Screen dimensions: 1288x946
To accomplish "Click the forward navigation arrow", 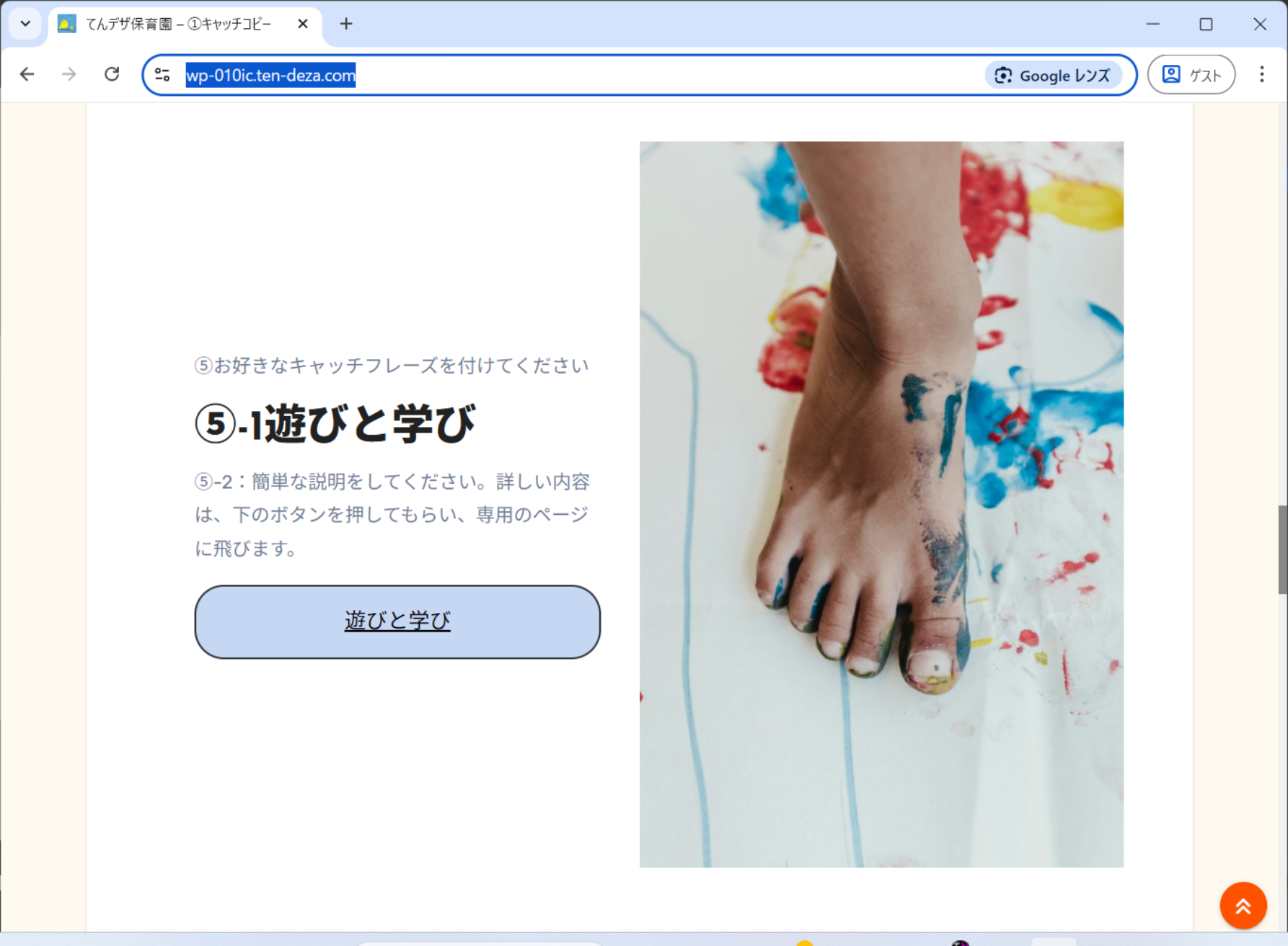I will 69,74.
